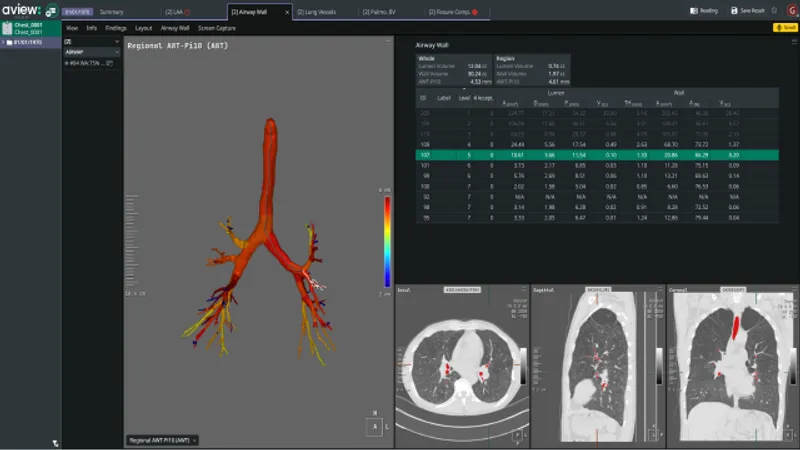
Task: Click the bottom-left sidebar collapse icon
Action: 56,442
